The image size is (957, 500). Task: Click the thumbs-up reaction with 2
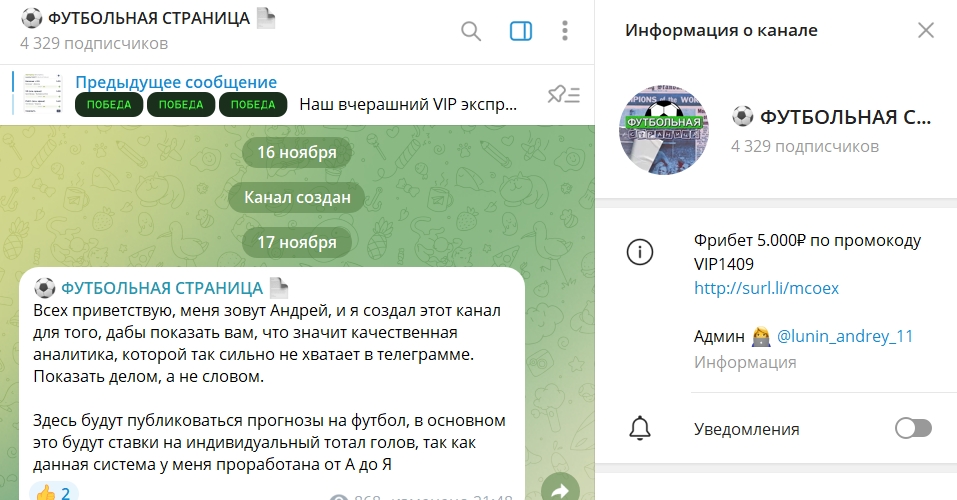[54, 491]
